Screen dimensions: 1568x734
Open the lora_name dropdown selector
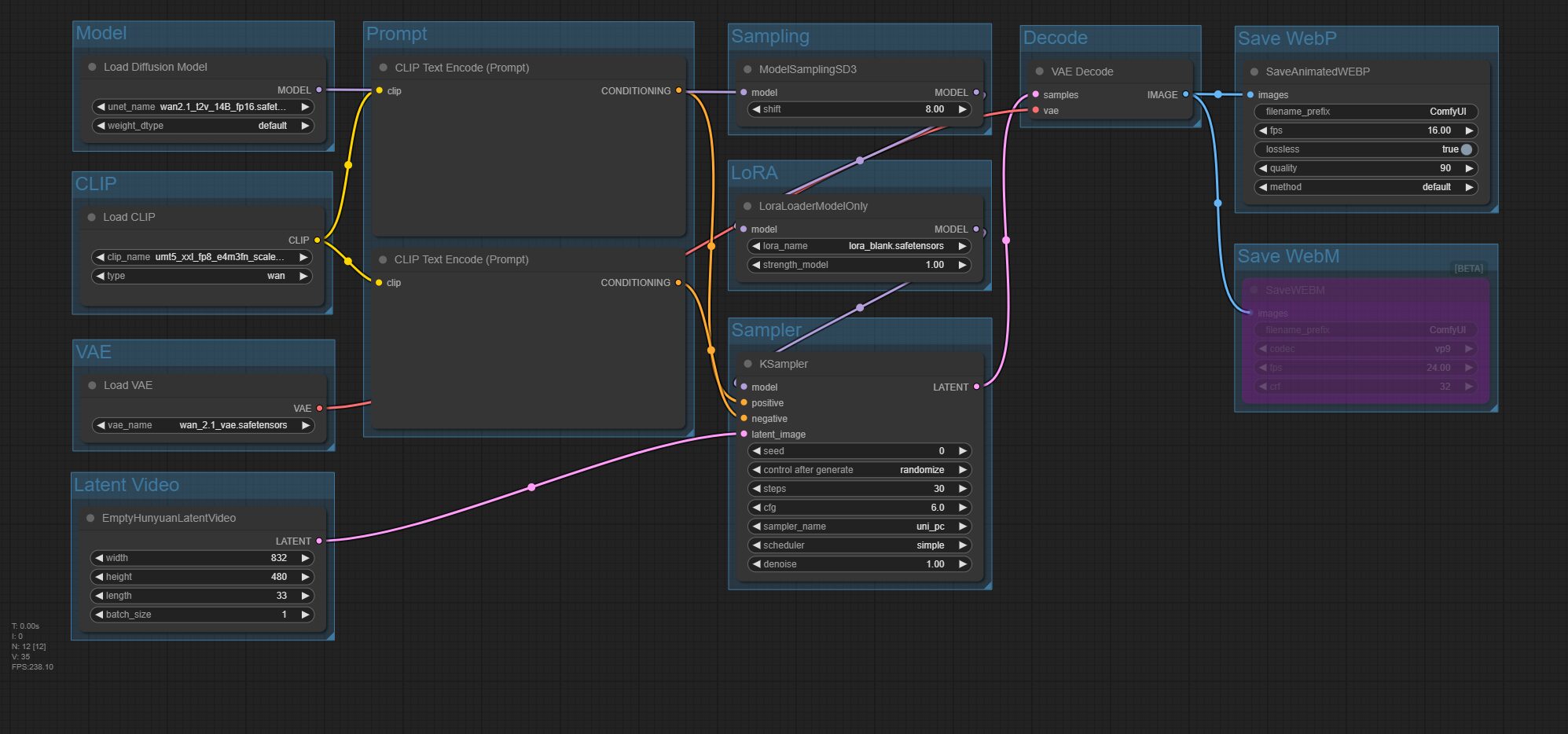point(859,246)
